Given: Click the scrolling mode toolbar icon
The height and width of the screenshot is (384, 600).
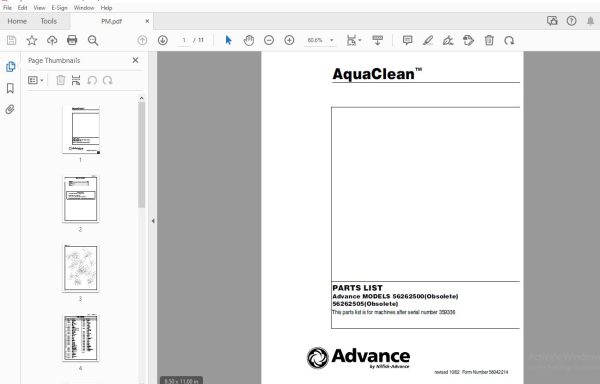Looking at the screenshot, I should (377, 40).
